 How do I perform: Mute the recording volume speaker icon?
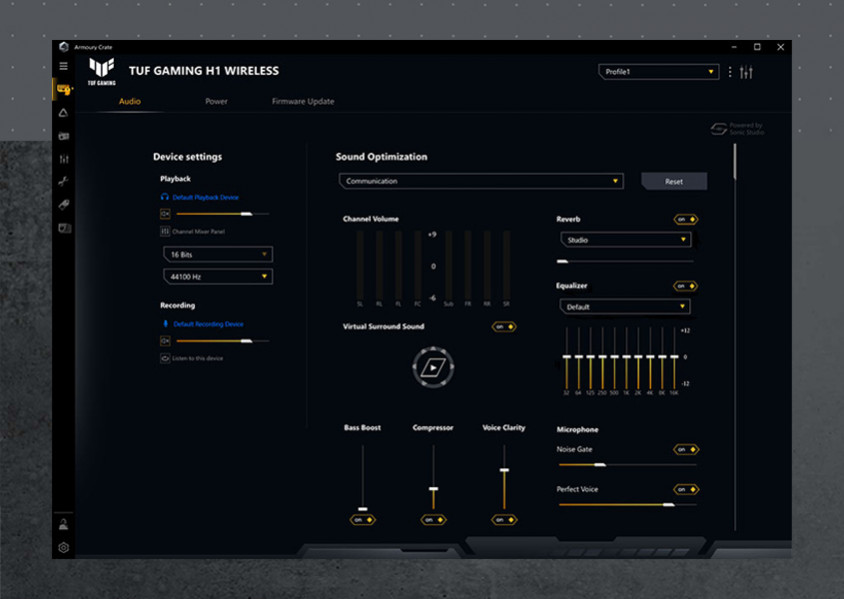(165, 341)
